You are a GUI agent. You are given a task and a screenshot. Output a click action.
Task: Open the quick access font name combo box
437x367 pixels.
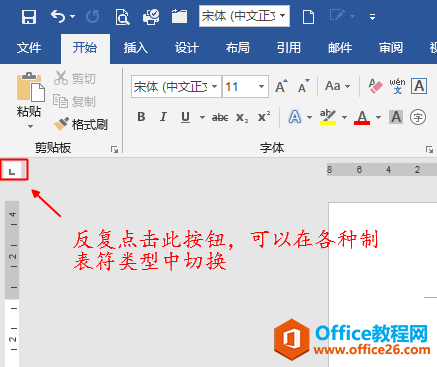[x=244, y=16]
